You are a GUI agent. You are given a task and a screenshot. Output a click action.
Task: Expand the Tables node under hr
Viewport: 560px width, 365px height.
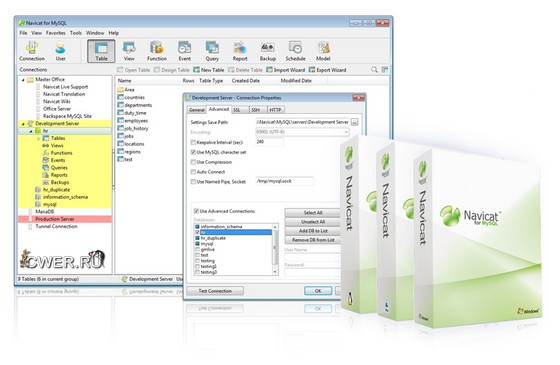[x=39, y=138]
